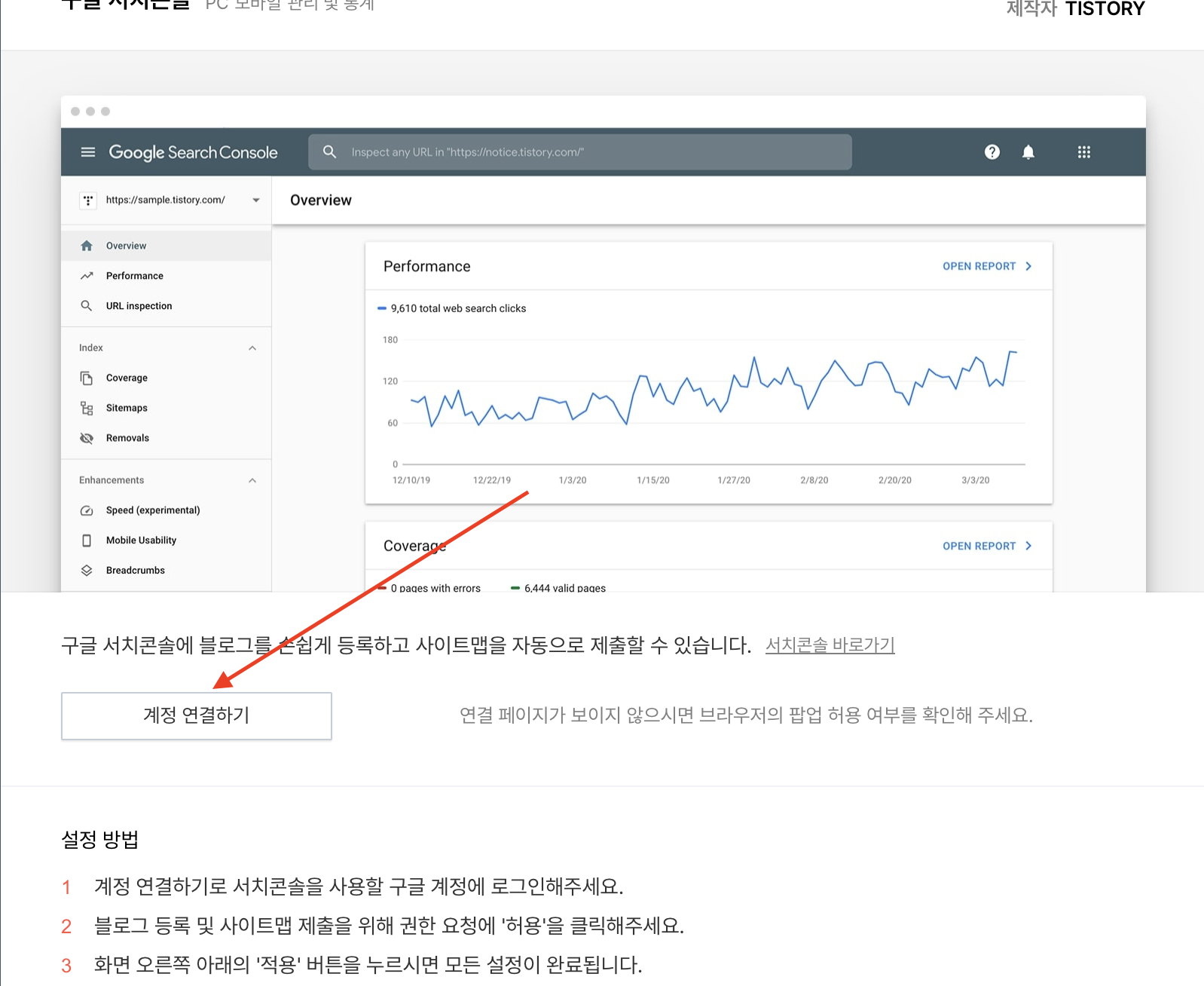Click the Coverage pages icon

tap(87, 378)
